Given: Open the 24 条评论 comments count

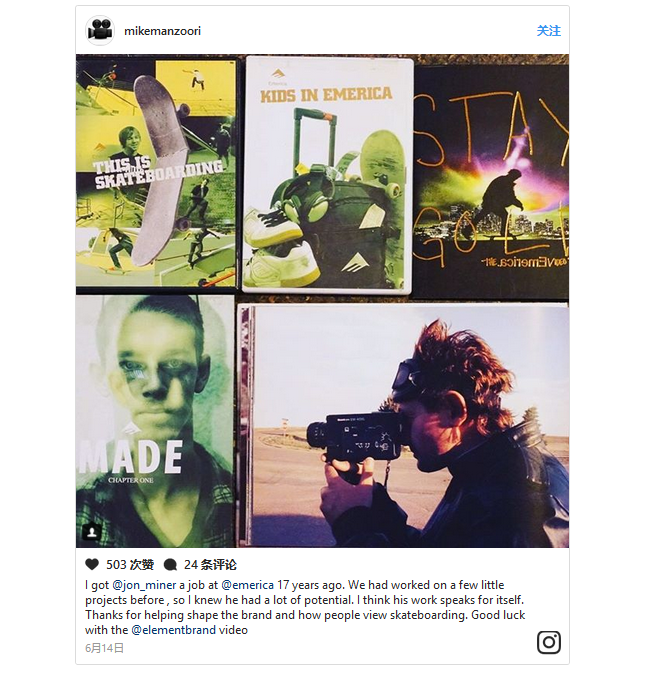Looking at the screenshot, I should coord(210,565).
